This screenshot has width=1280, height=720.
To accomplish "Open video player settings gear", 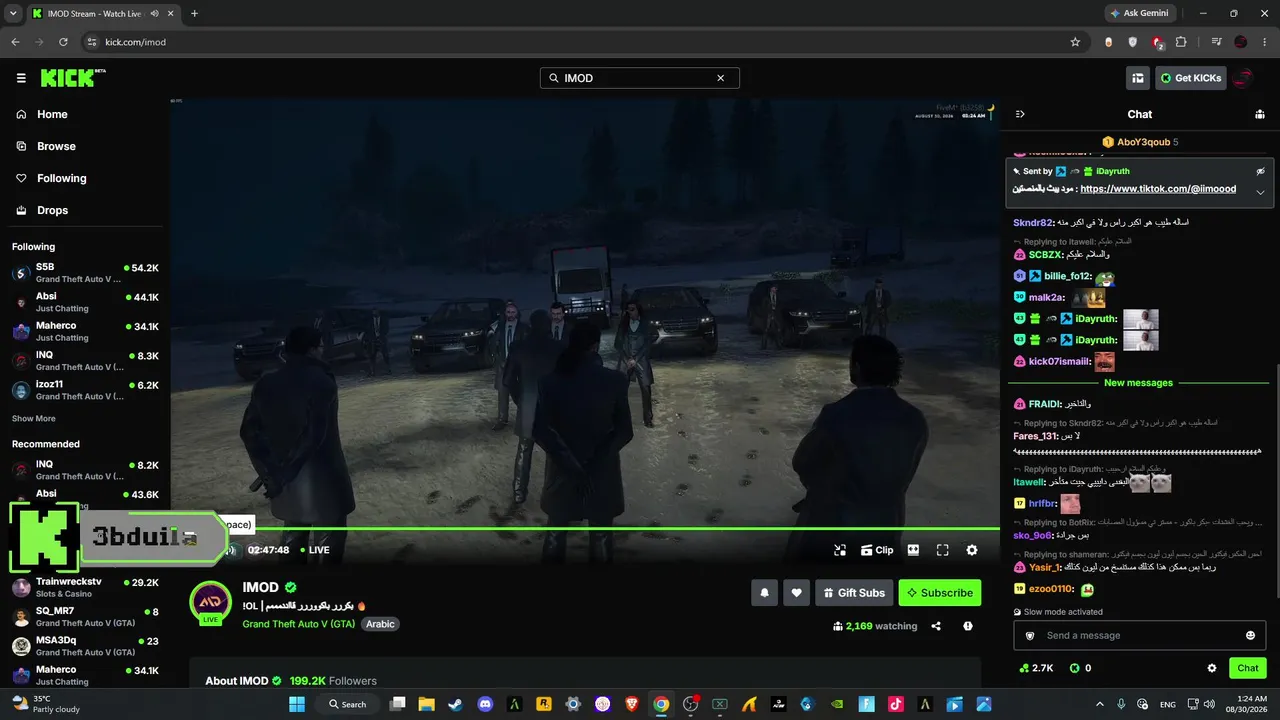I will 972,550.
